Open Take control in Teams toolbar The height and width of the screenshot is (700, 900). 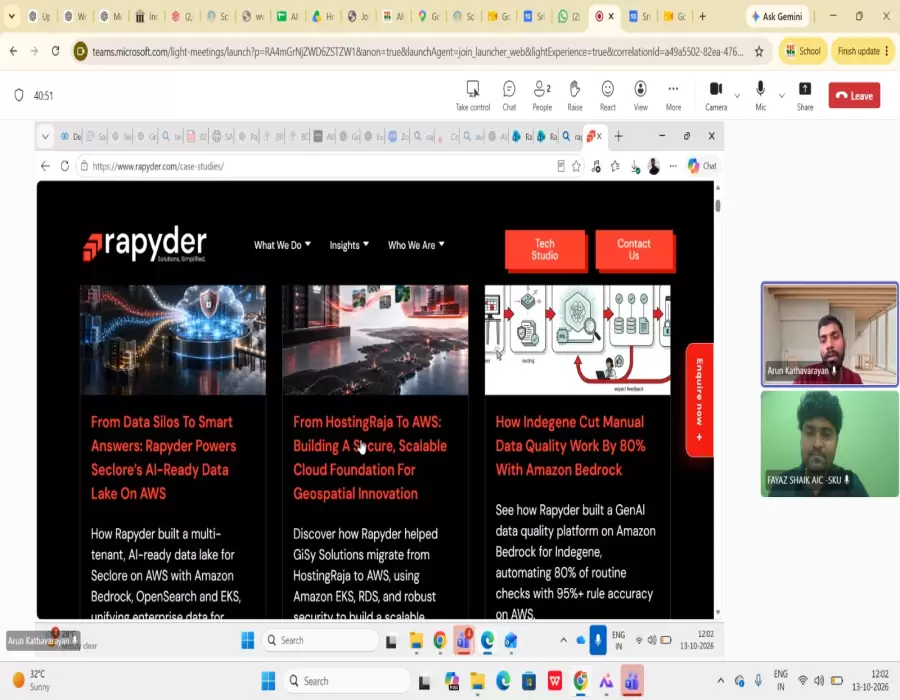coord(472,95)
